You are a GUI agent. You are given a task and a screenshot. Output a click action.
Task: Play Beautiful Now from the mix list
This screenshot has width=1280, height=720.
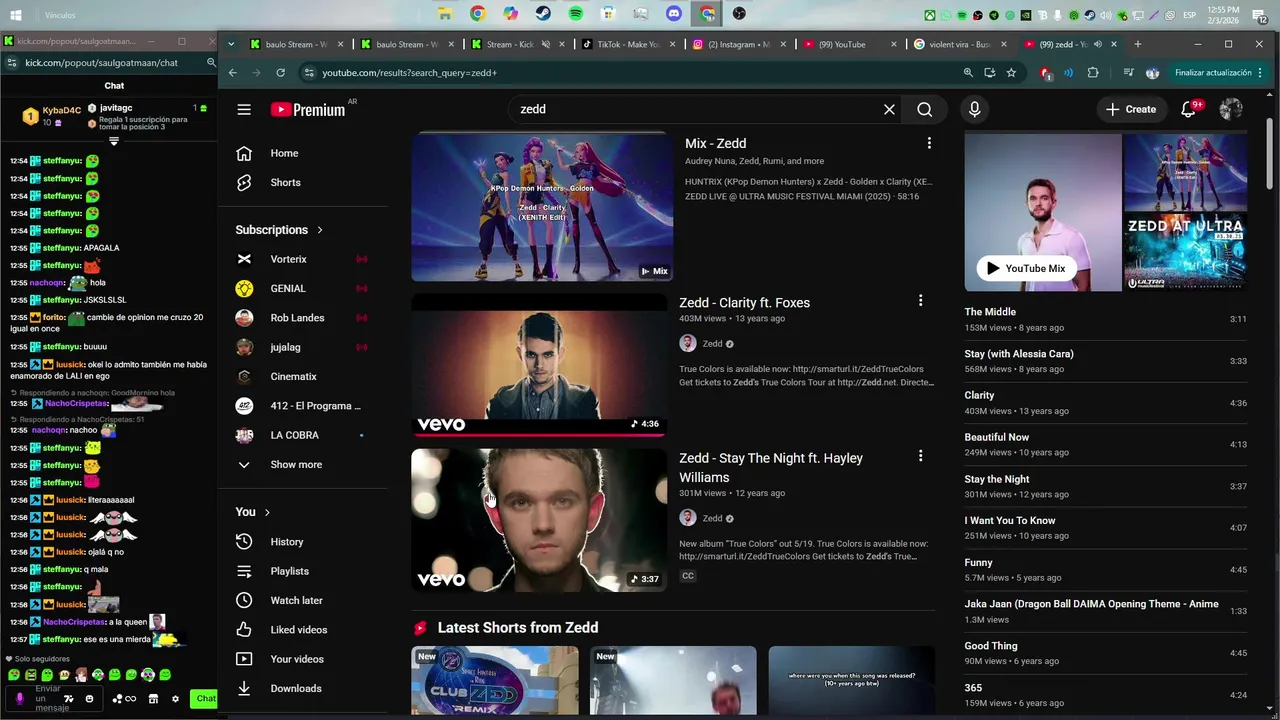pyautogui.click(x=1105, y=444)
